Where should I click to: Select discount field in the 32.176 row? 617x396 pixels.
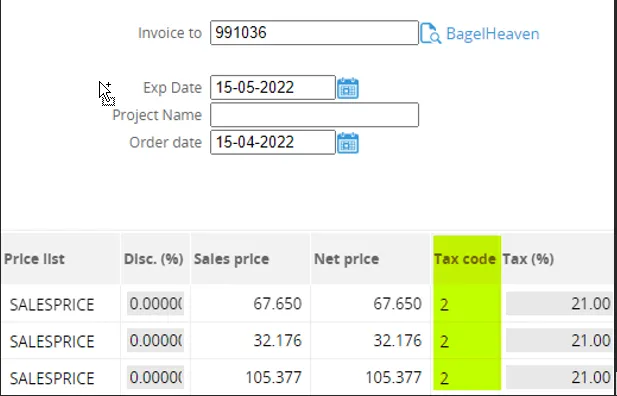(x=155, y=340)
